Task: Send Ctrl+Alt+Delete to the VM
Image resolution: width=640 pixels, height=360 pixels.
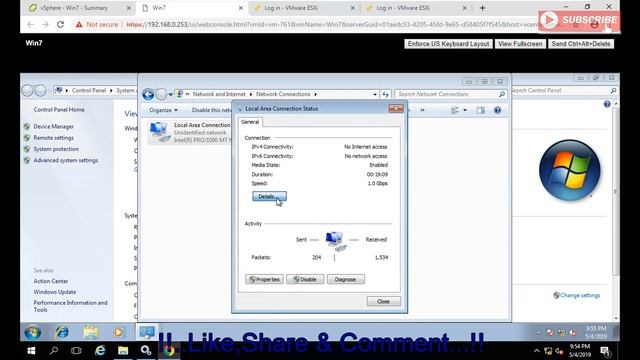Action: pyautogui.click(x=581, y=44)
